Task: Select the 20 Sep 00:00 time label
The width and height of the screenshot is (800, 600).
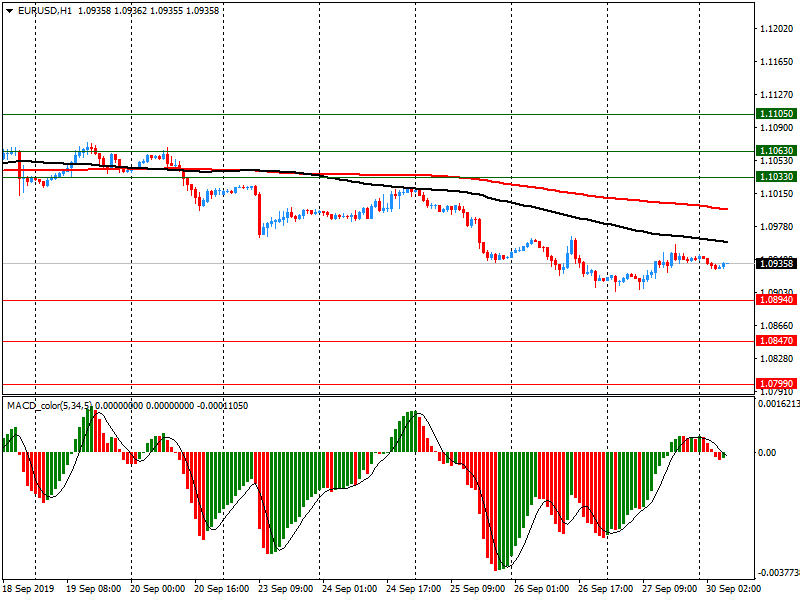Action: (158, 588)
